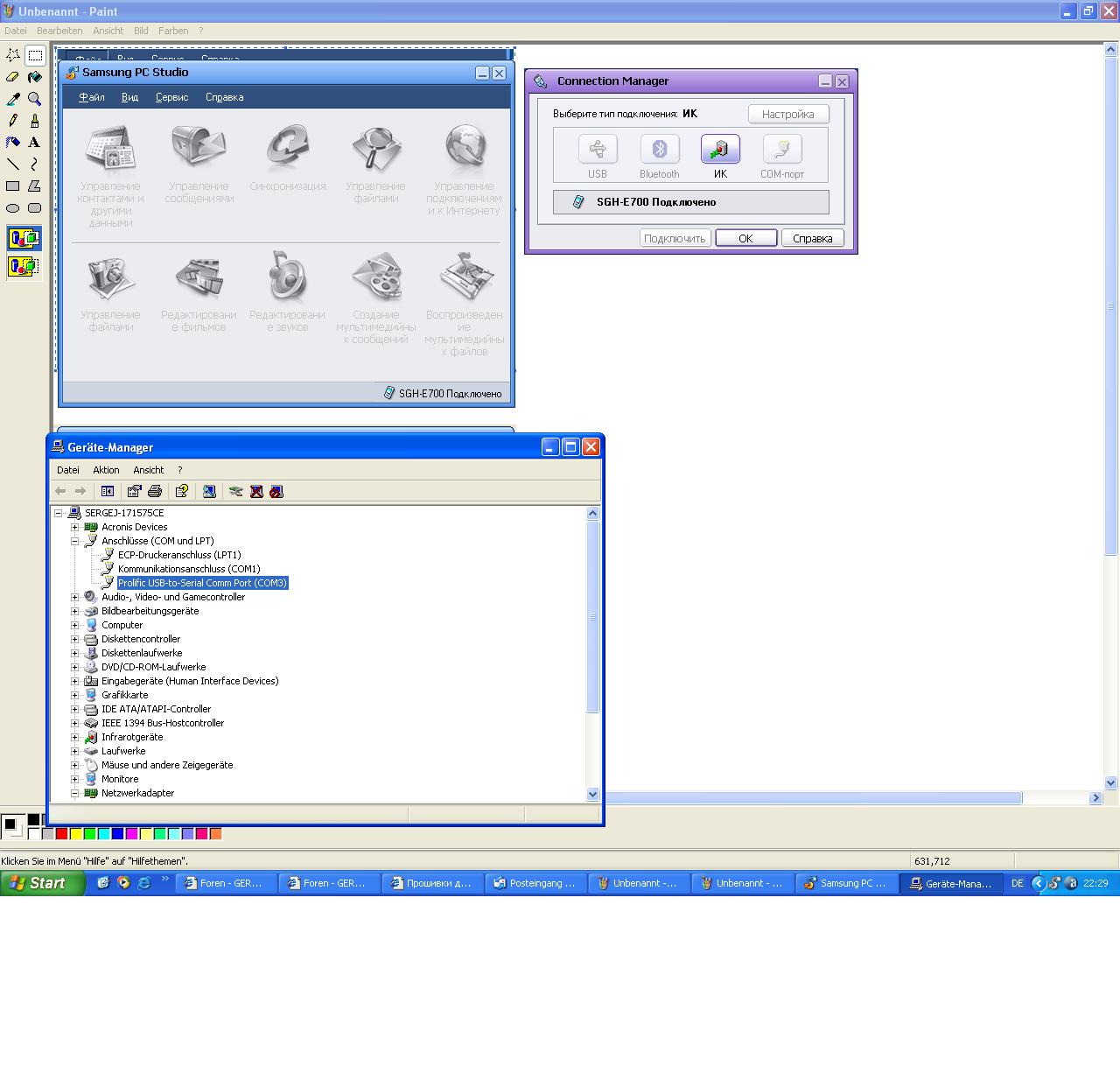The width and height of the screenshot is (1120, 1073).
Task: Click the console tree toggle icon in Geräte-Manager toolbar
Action: [x=108, y=491]
